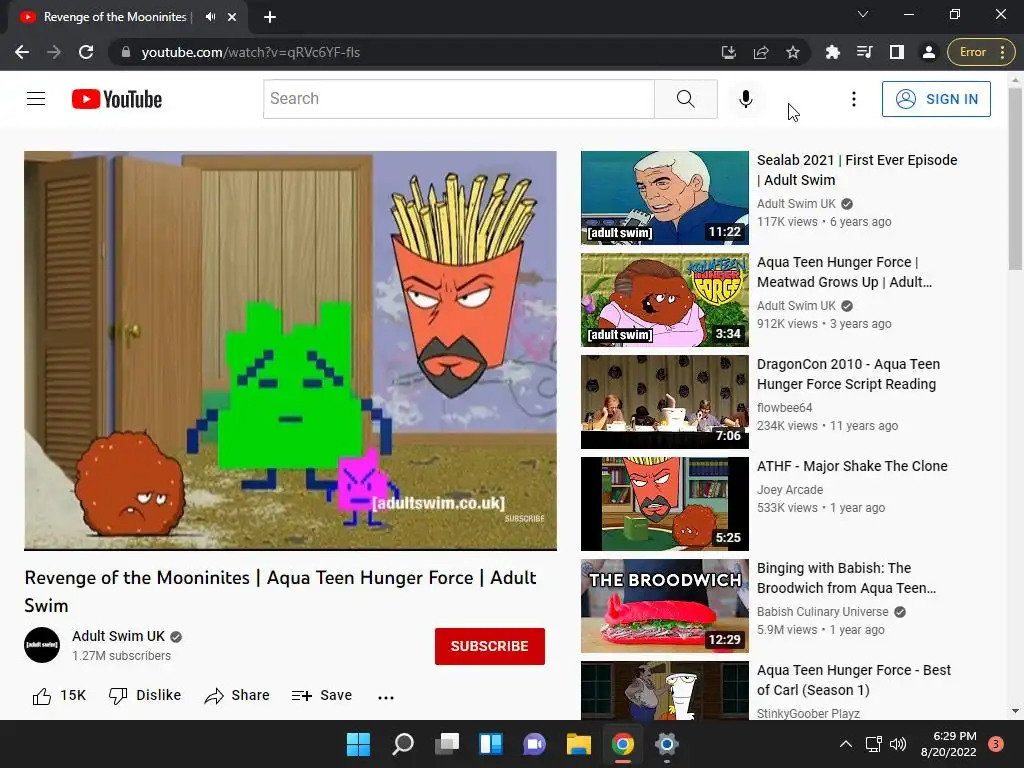This screenshot has width=1024, height=768.
Task: Click the SIGN IN button
Action: pyautogui.click(x=936, y=99)
